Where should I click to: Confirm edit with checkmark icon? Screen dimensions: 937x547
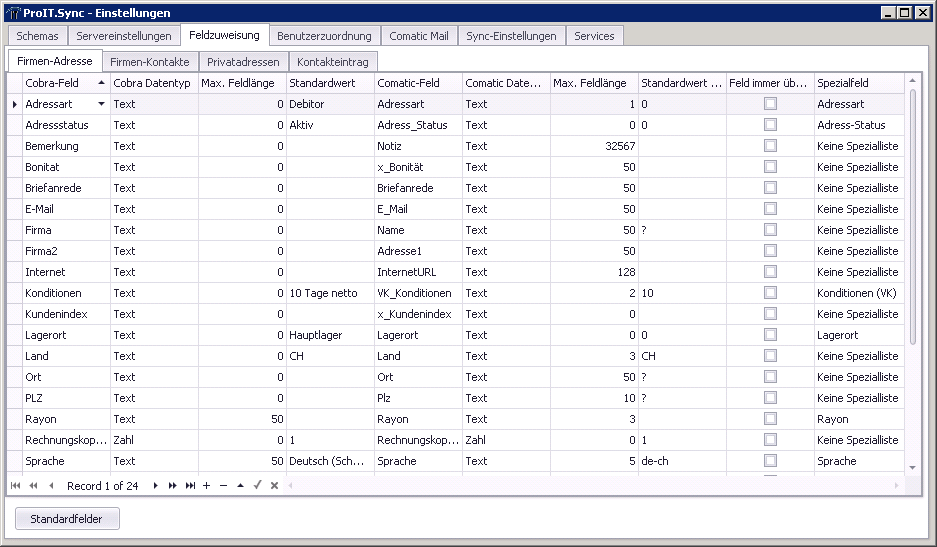[257, 485]
